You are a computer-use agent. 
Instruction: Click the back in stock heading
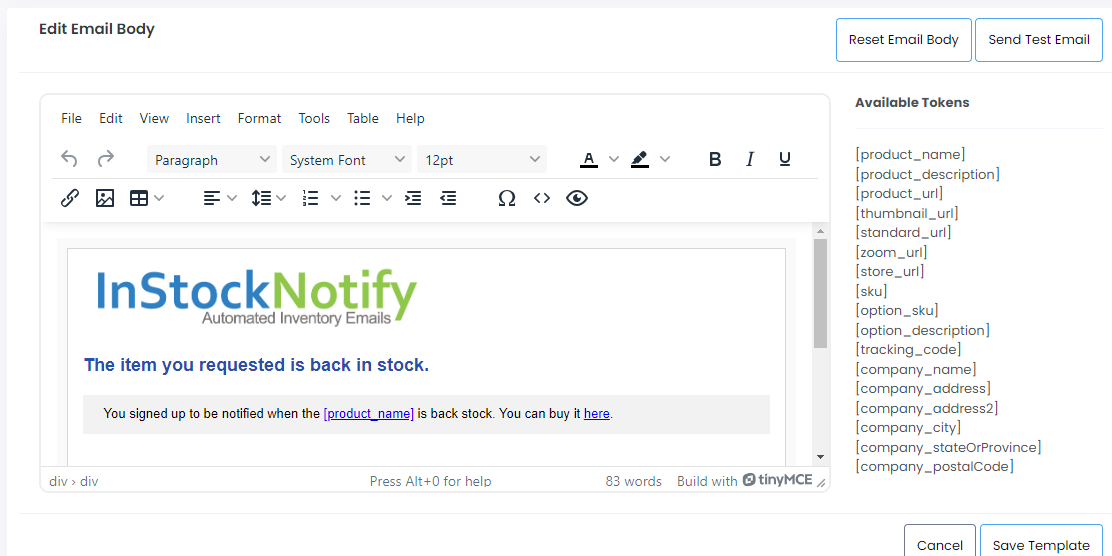coord(256,365)
